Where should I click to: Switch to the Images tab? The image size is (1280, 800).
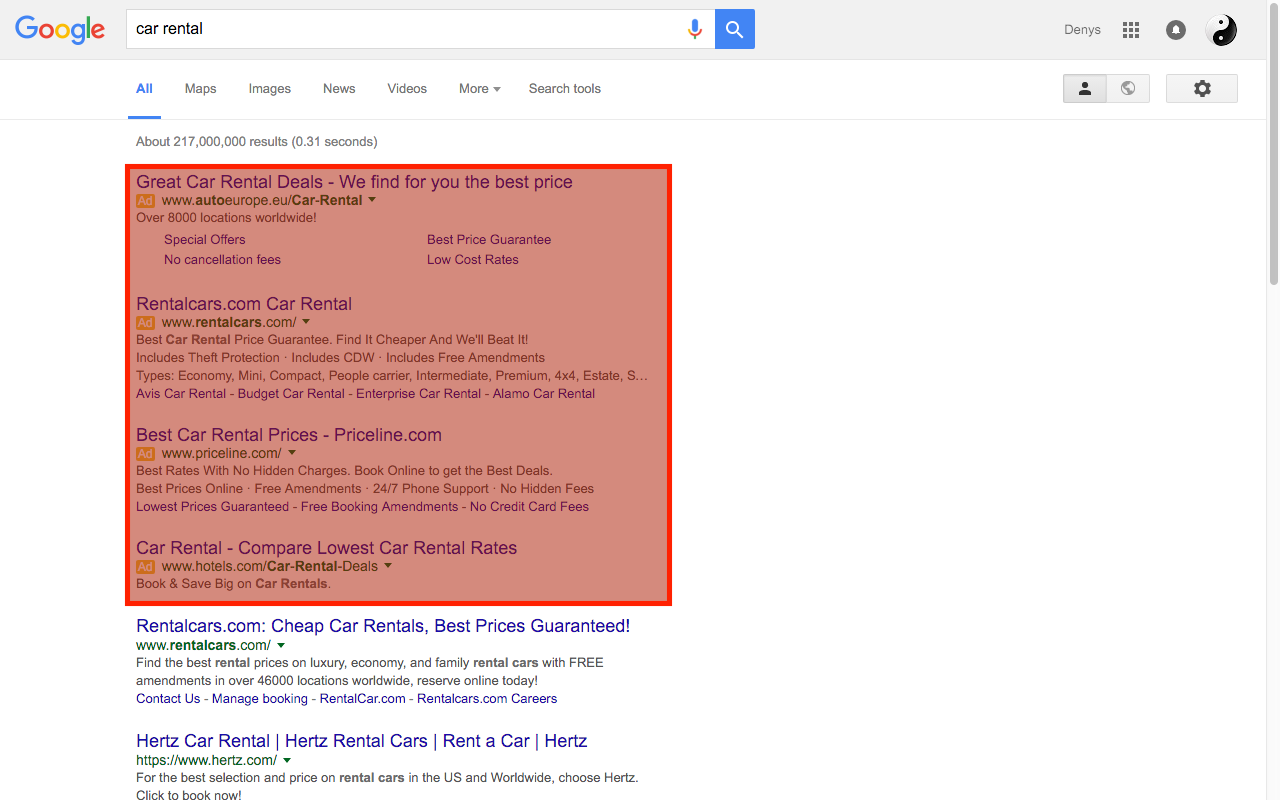[x=270, y=89]
